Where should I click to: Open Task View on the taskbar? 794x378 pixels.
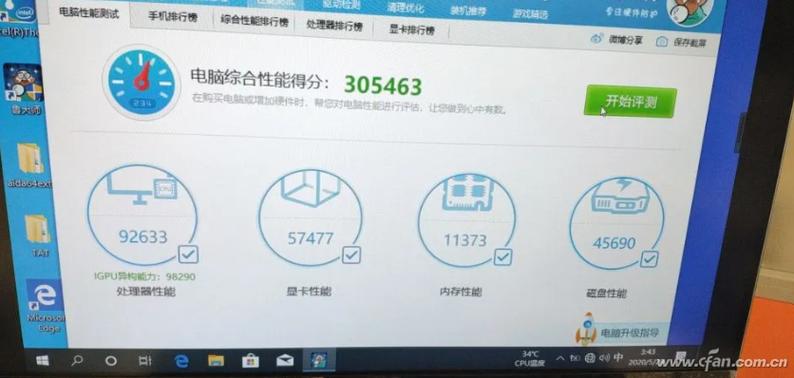tap(145, 361)
